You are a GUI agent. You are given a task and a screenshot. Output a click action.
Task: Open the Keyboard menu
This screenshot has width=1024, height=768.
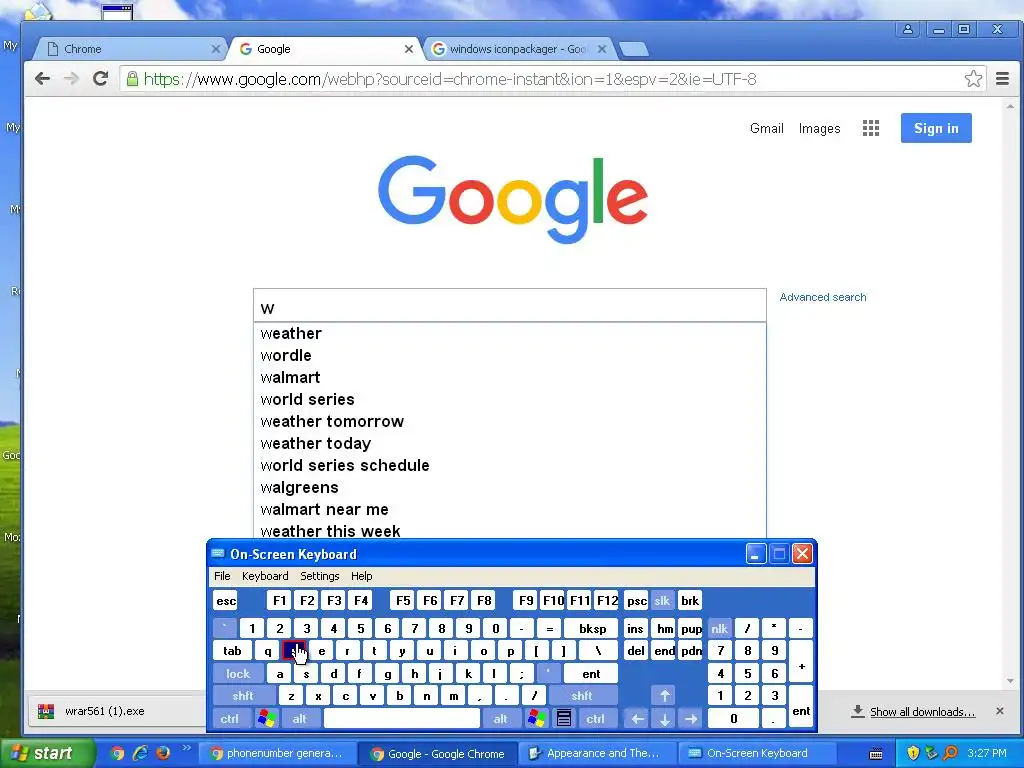(x=265, y=576)
